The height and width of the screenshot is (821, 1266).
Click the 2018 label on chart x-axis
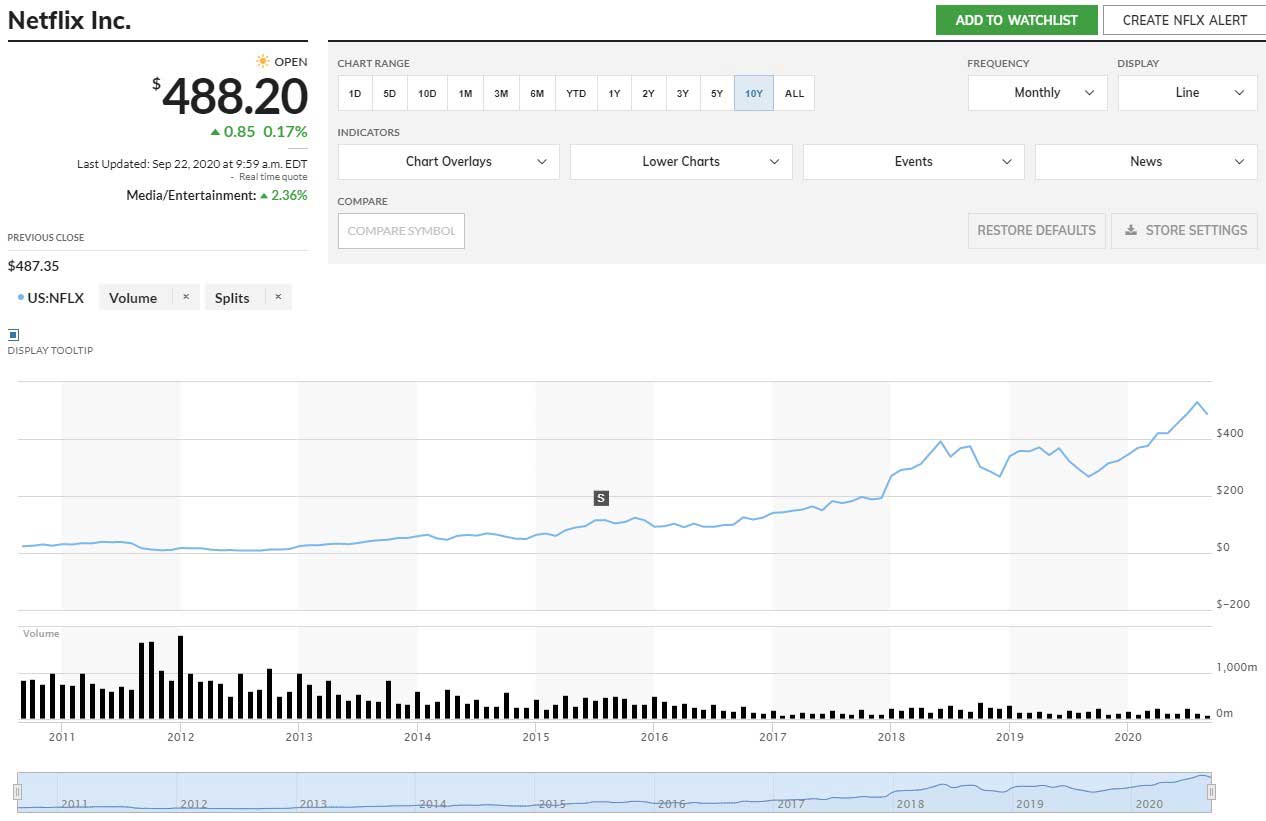[x=891, y=737]
